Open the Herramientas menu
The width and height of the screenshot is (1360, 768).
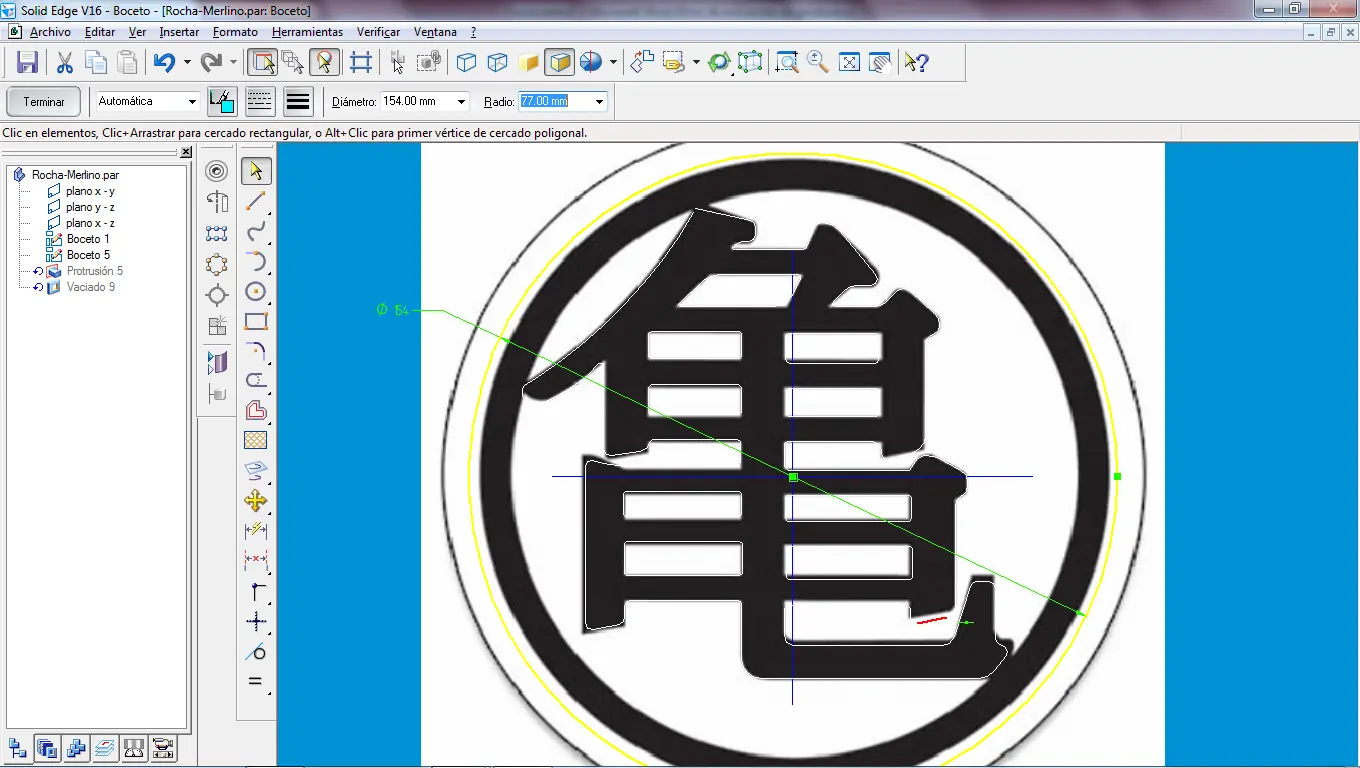pos(307,31)
